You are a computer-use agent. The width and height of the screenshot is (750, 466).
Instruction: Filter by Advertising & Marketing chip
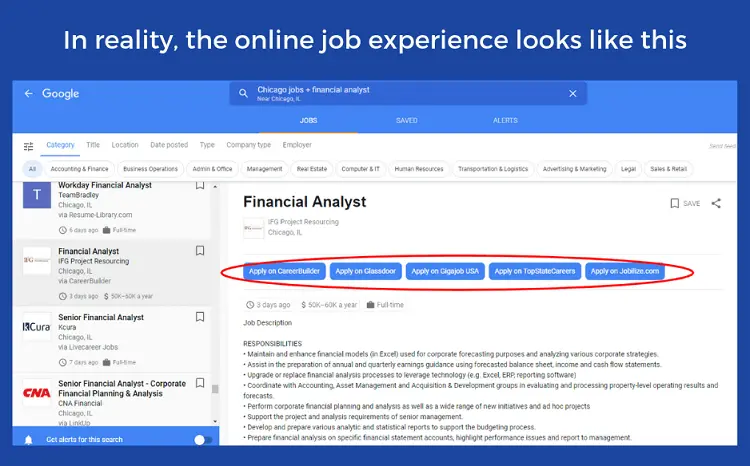pos(574,169)
